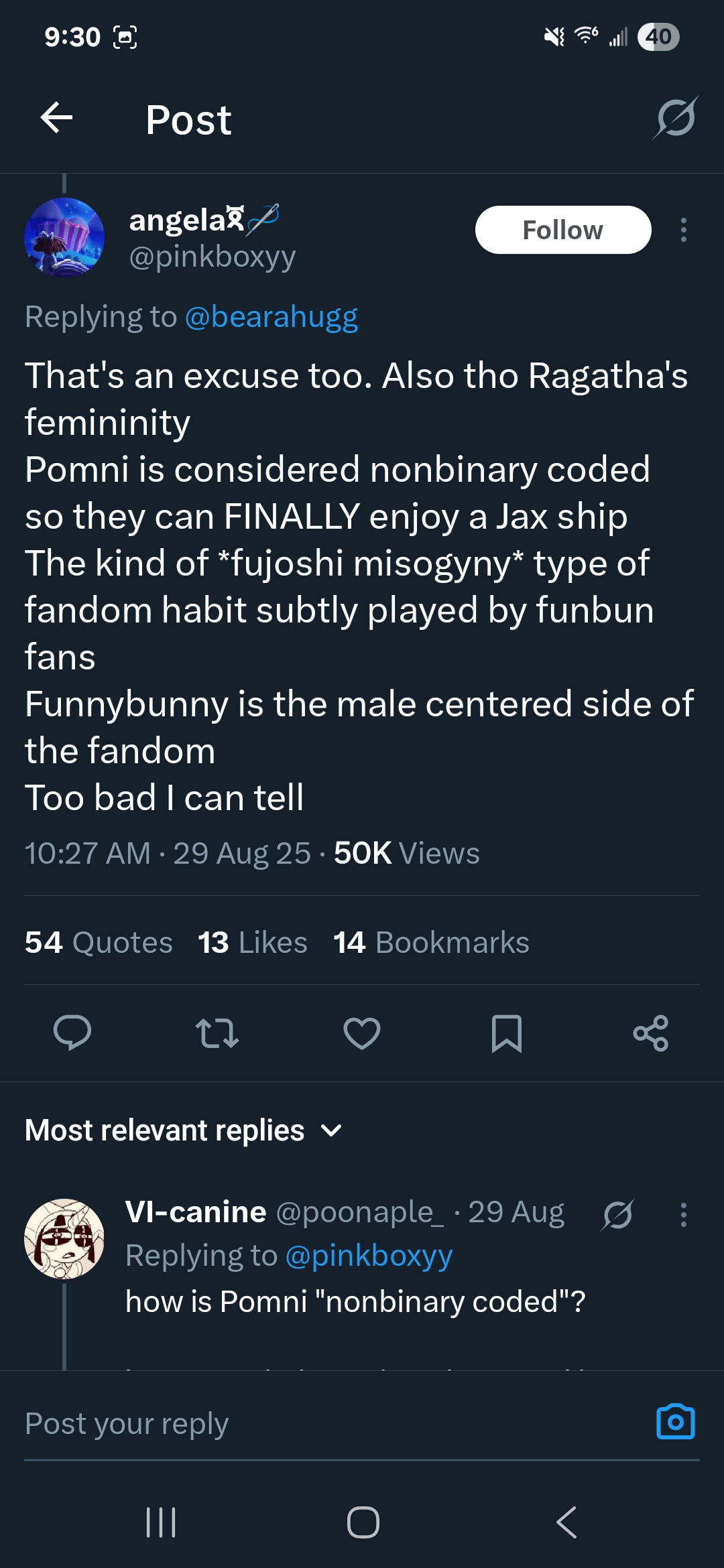Screen dimensions: 724x1568
Task: View the 13 Likes list
Action: pyautogui.click(x=253, y=942)
